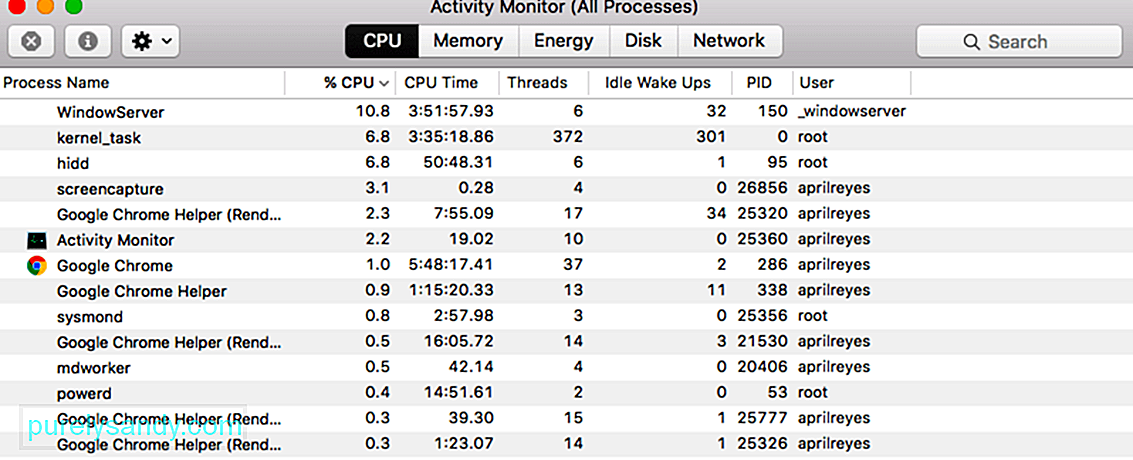Open the gear action menu dropdown

click(x=151, y=41)
